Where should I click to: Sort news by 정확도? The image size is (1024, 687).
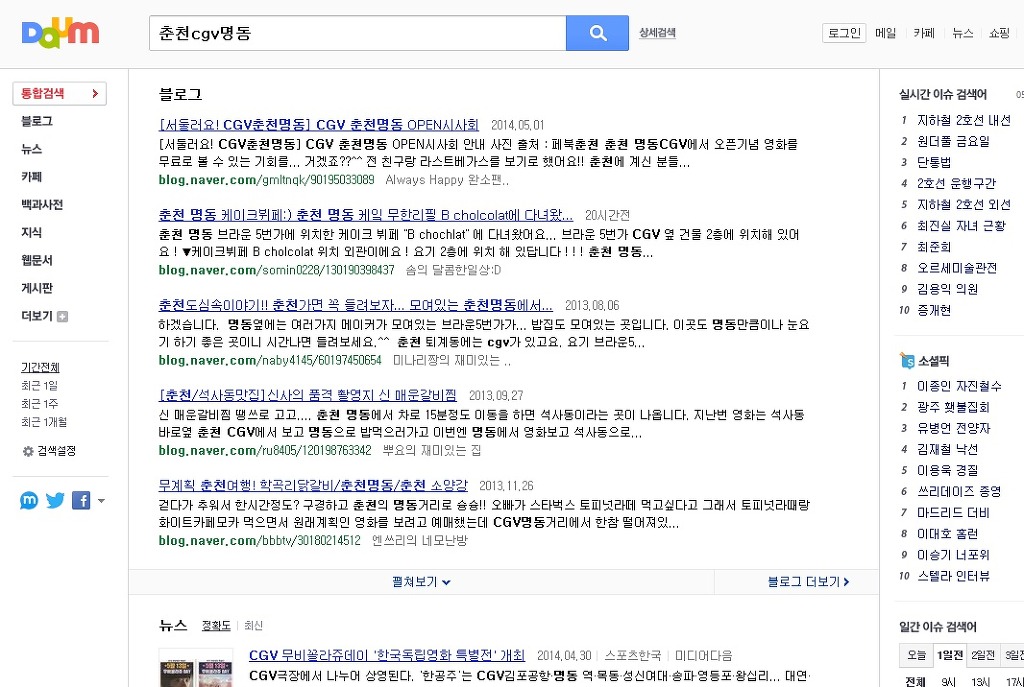(x=216, y=626)
